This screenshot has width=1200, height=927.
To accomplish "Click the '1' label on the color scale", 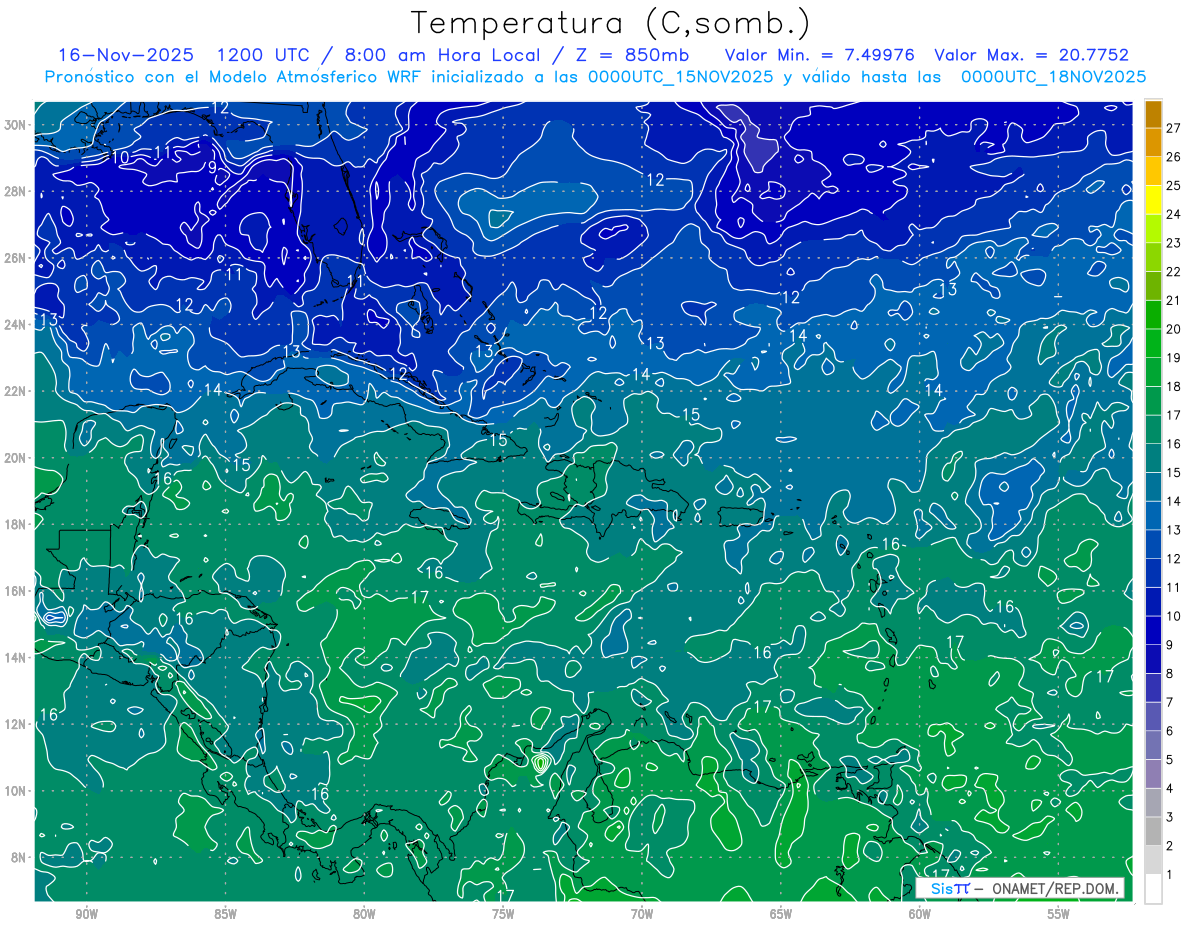I will click(x=1170, y=874).
